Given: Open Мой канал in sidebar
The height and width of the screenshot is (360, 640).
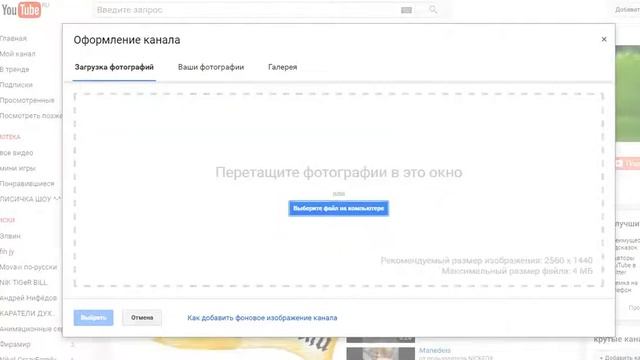Looking at the screenshot, I should tap(18, 54).
